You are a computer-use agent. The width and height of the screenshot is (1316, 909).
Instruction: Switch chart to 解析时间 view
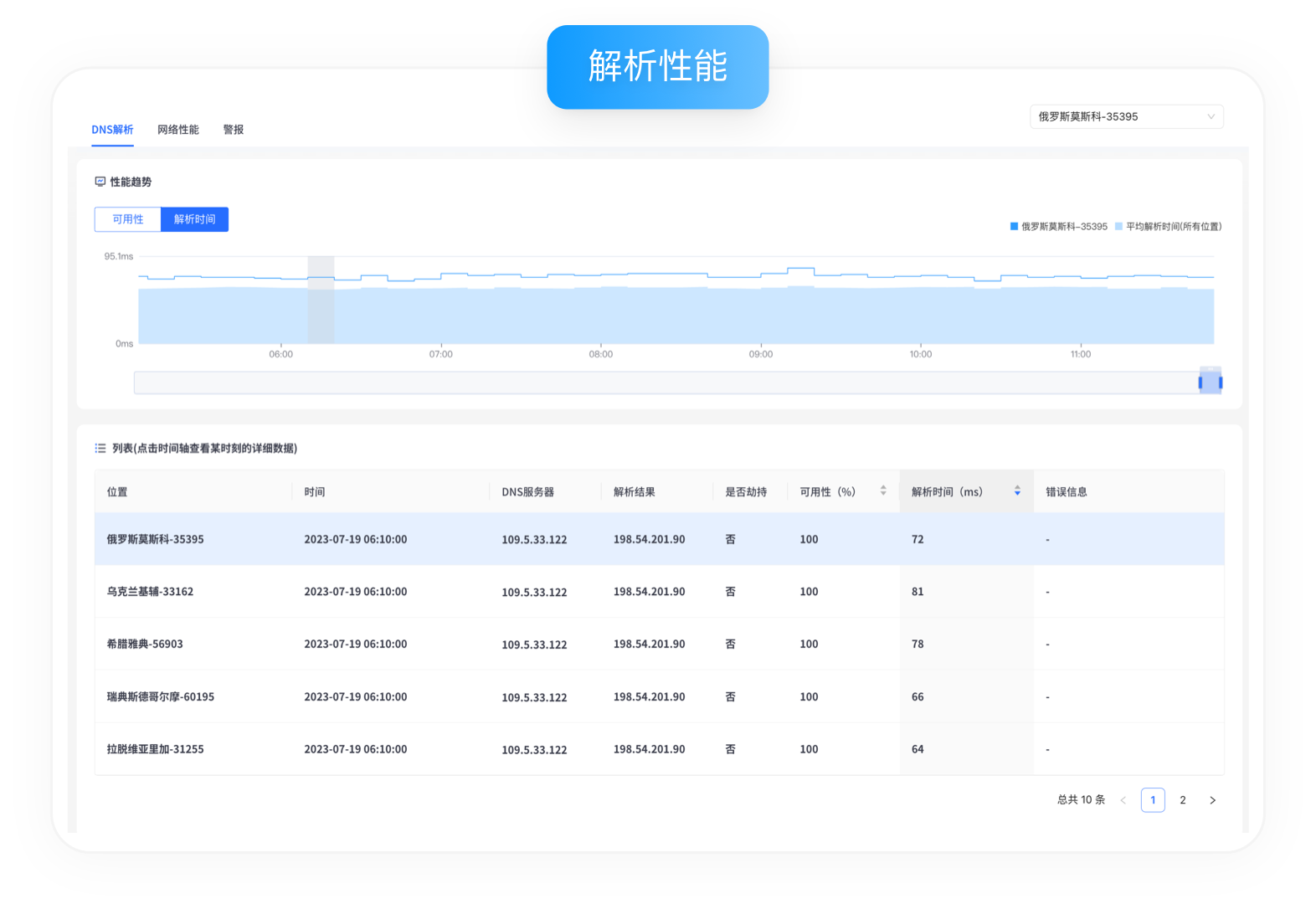coord(194,219)
